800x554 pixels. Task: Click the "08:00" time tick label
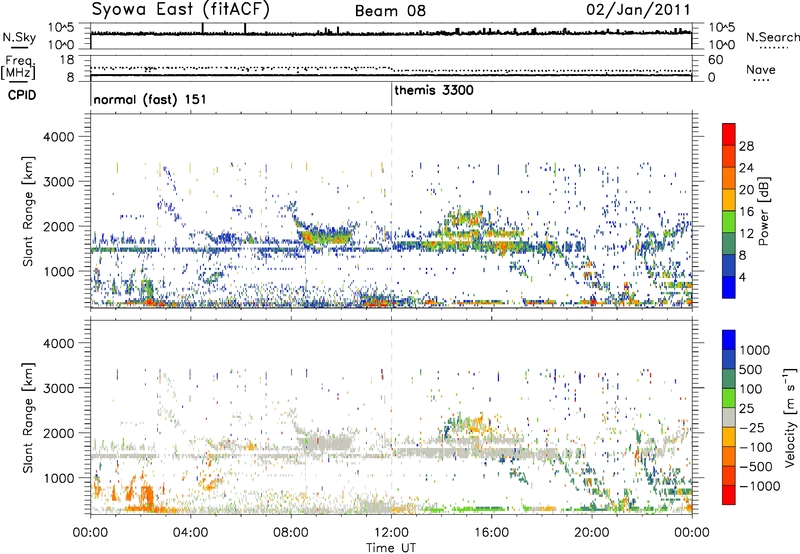point(290,533)
